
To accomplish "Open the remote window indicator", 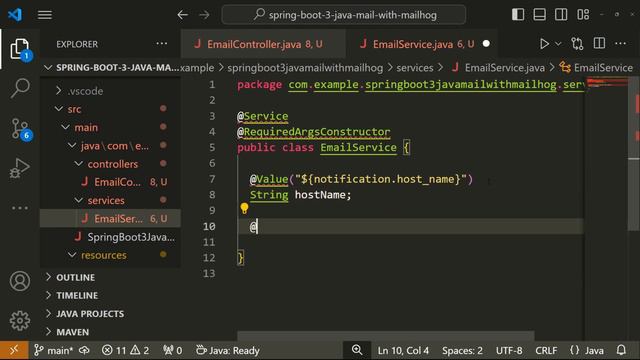I will (x=14, y=350).
